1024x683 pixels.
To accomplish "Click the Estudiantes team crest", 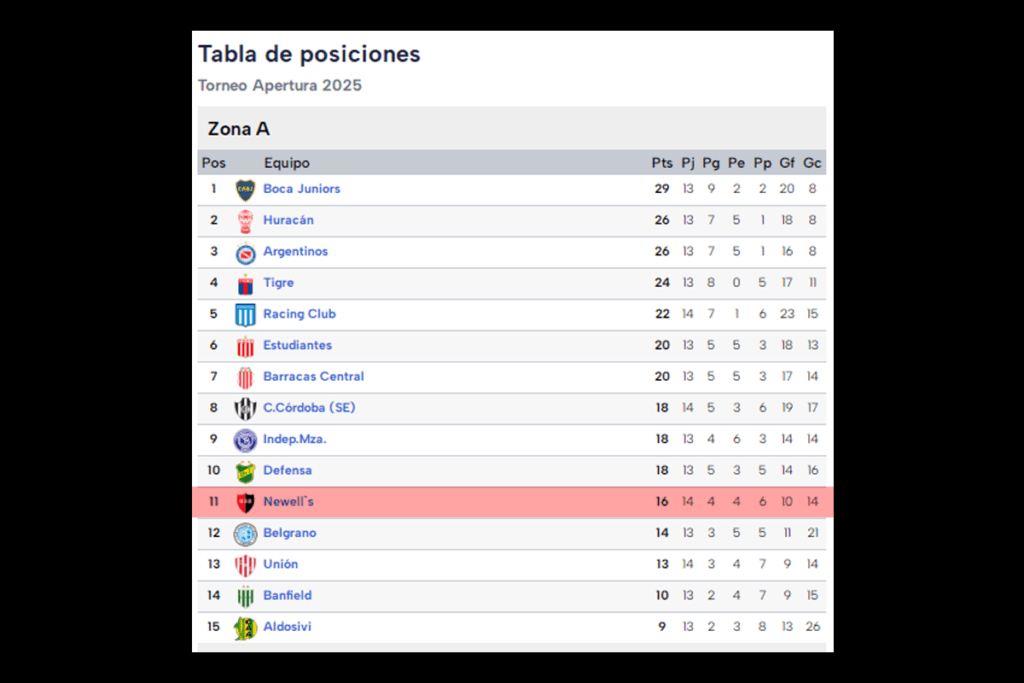I will pyautogui.click(x=245, y=347).
